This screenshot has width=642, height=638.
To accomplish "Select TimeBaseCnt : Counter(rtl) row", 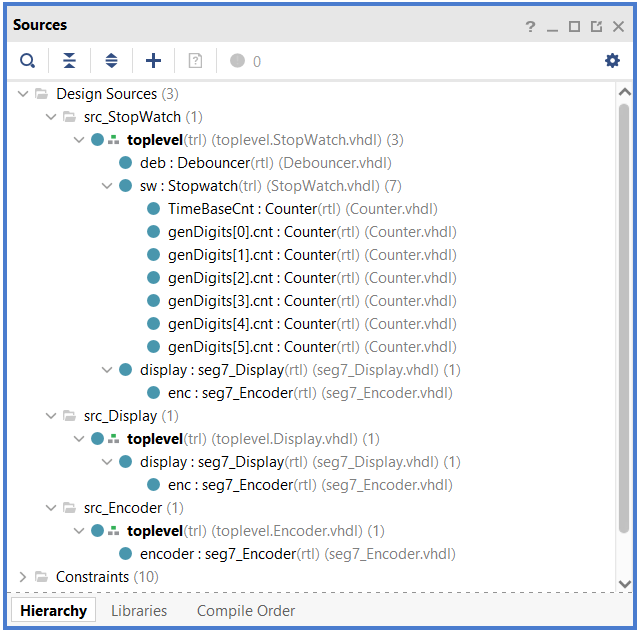I will point(303,209).
